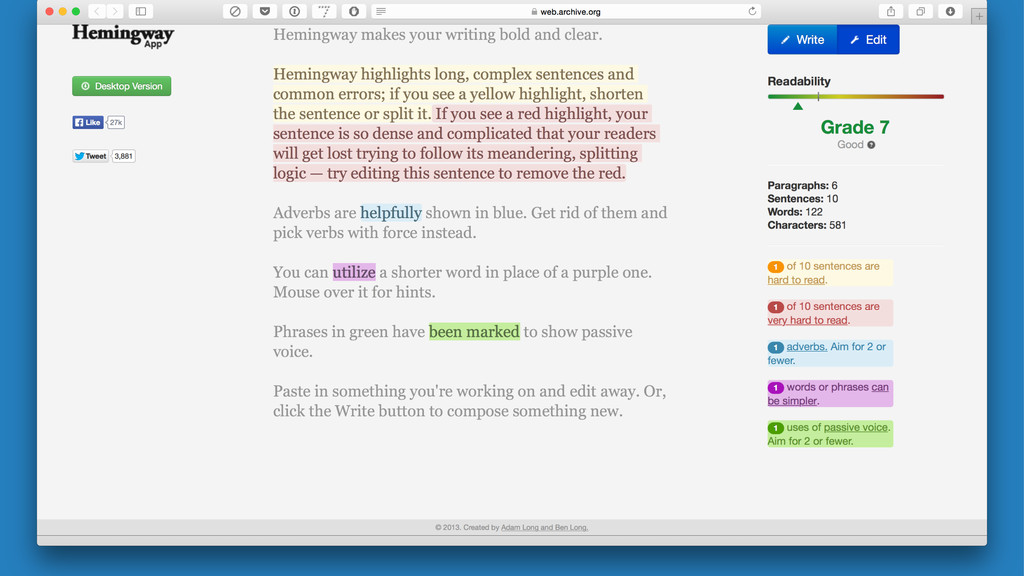Click the purple highlighted word 'utilize'
The width and height of the screenshot is (1024, 576).
click(354, 272)
